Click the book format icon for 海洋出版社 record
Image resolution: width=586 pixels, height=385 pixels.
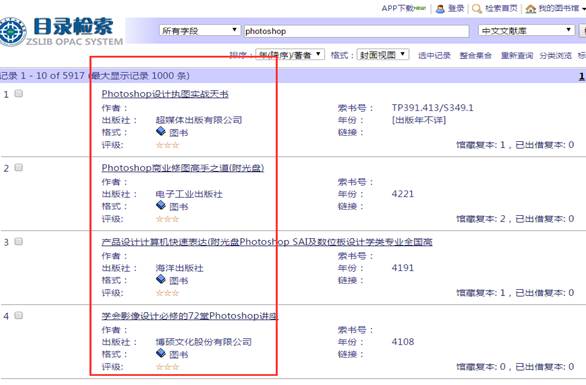pos(161,279)
